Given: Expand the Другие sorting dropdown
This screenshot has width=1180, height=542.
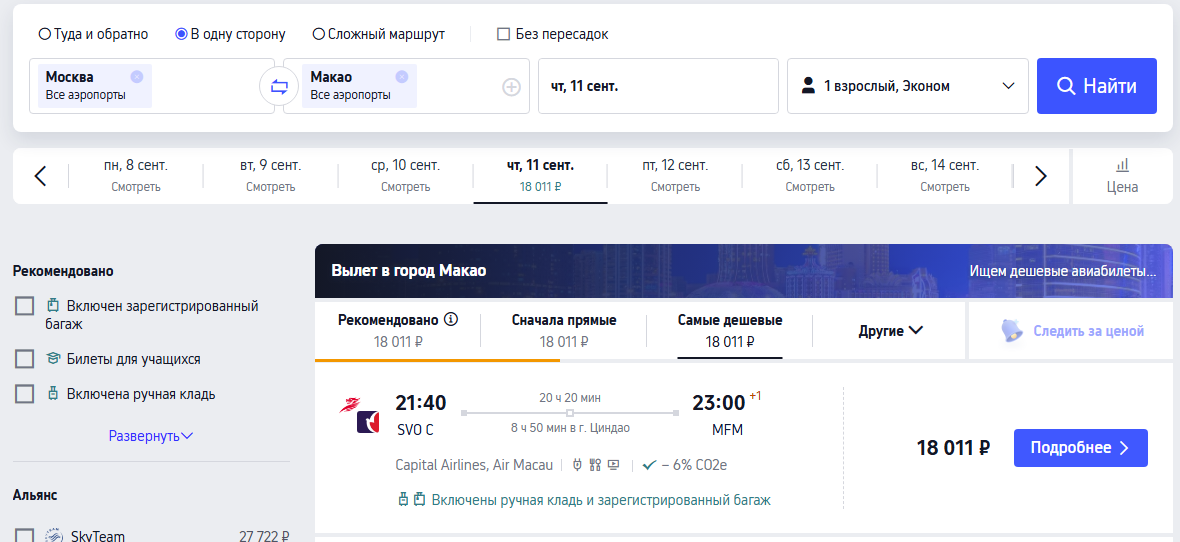Looking at the screenshot, I should pos(890,330).
